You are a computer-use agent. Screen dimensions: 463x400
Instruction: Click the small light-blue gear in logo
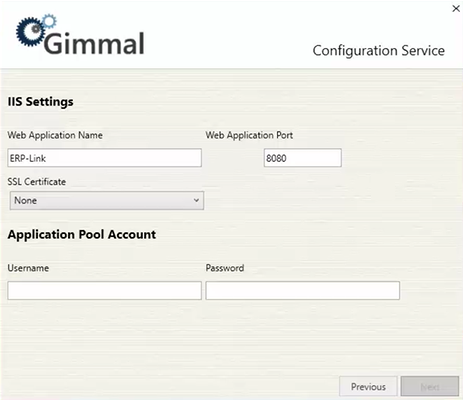(x=50, y=21)
